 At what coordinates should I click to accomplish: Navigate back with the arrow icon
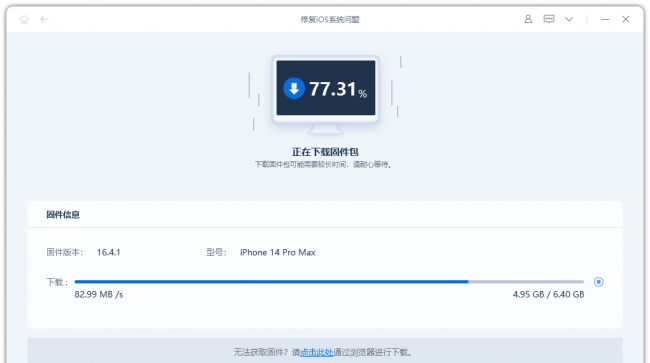coord(44,19)
